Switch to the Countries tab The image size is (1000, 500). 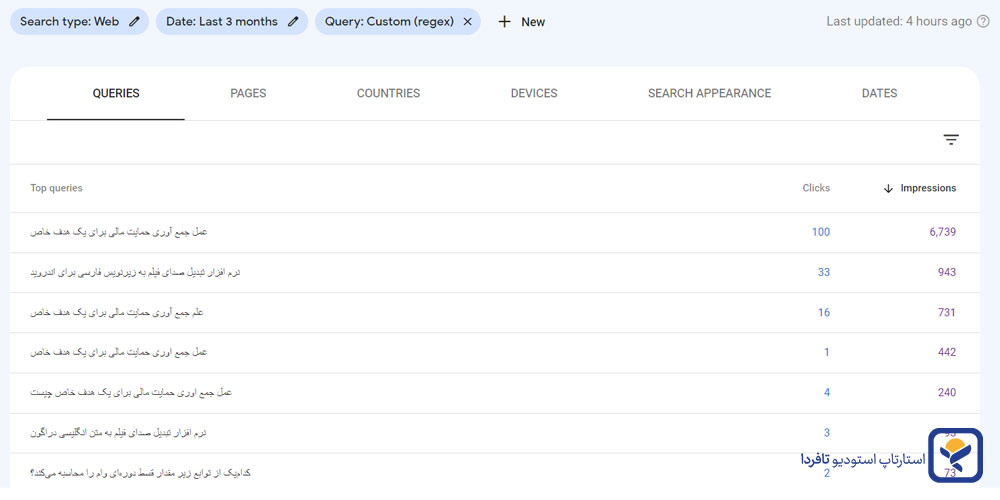(388, 93)
